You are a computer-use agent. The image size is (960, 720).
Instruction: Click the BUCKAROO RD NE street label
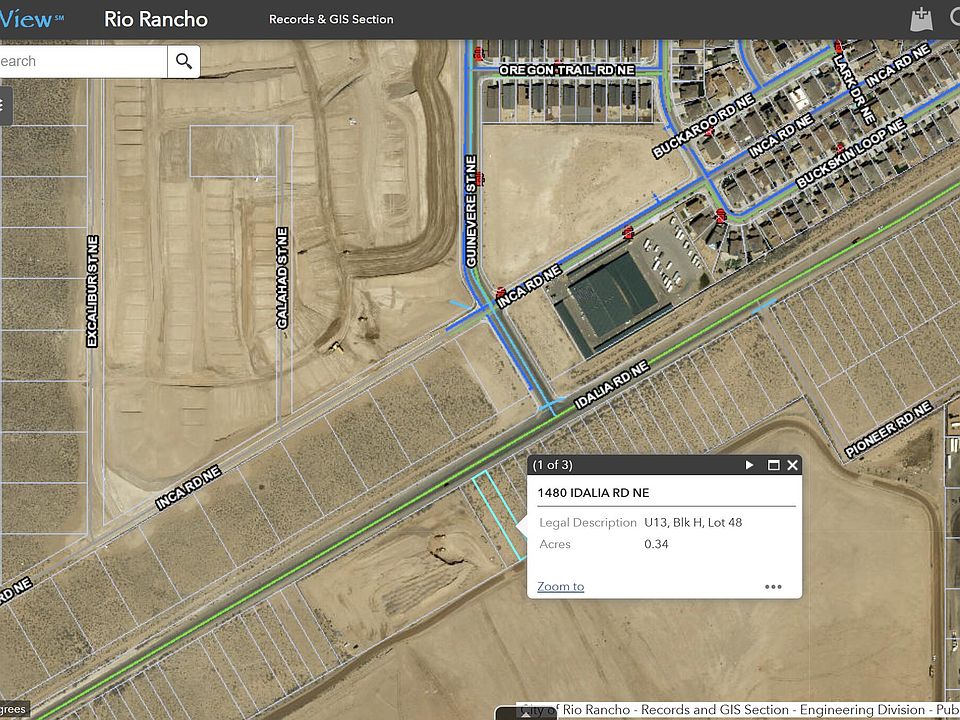coord(703,127)
